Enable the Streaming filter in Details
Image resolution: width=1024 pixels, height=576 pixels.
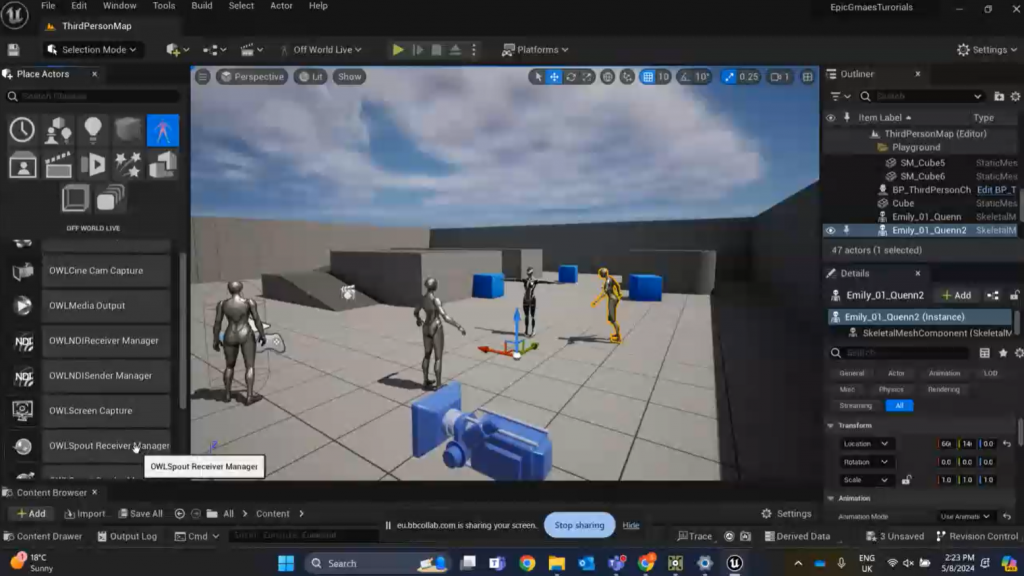tap(856, 406)
